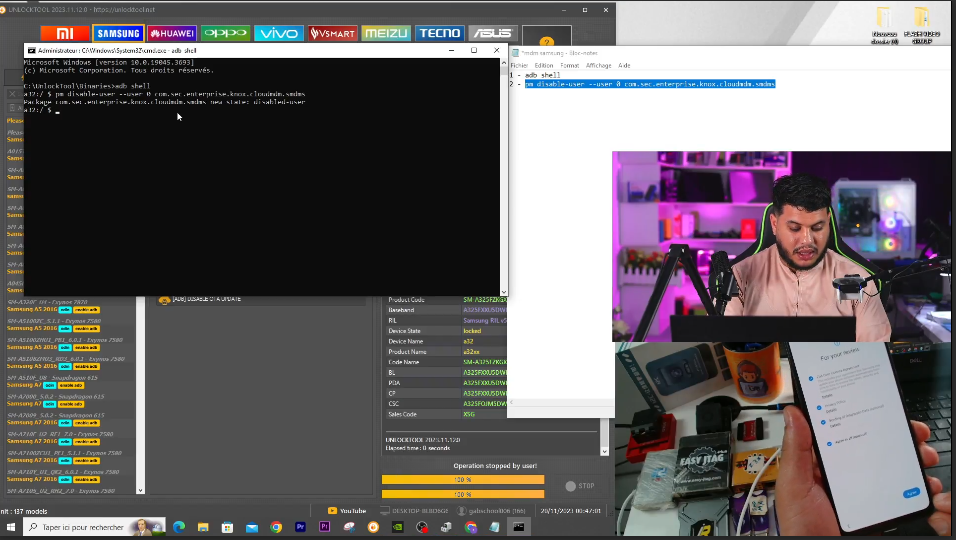The width and height of the screenshot is (956, 540).
Task: Click the upper 100% progress bar
Action: tap(463, 480)
